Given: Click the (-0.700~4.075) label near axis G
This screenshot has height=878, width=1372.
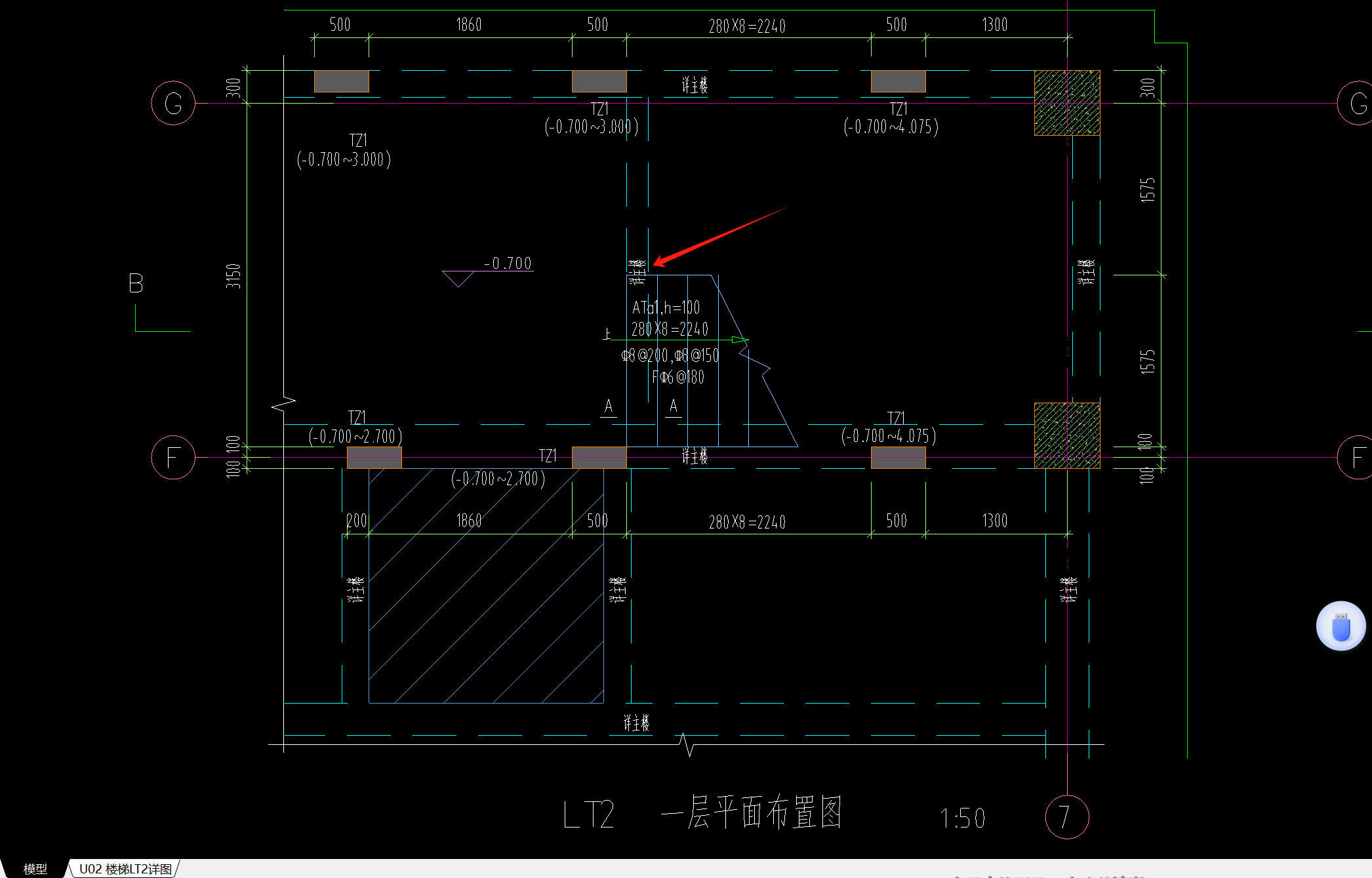Looking at the screenshot, I should [x=891, y=127].
